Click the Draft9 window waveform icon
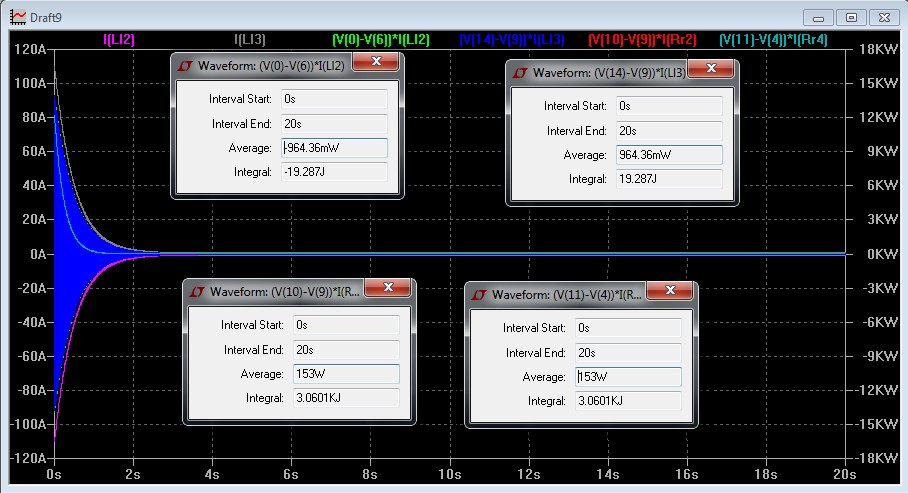The height and width of the screenshot is (493, 908). (x=18, y=16)
